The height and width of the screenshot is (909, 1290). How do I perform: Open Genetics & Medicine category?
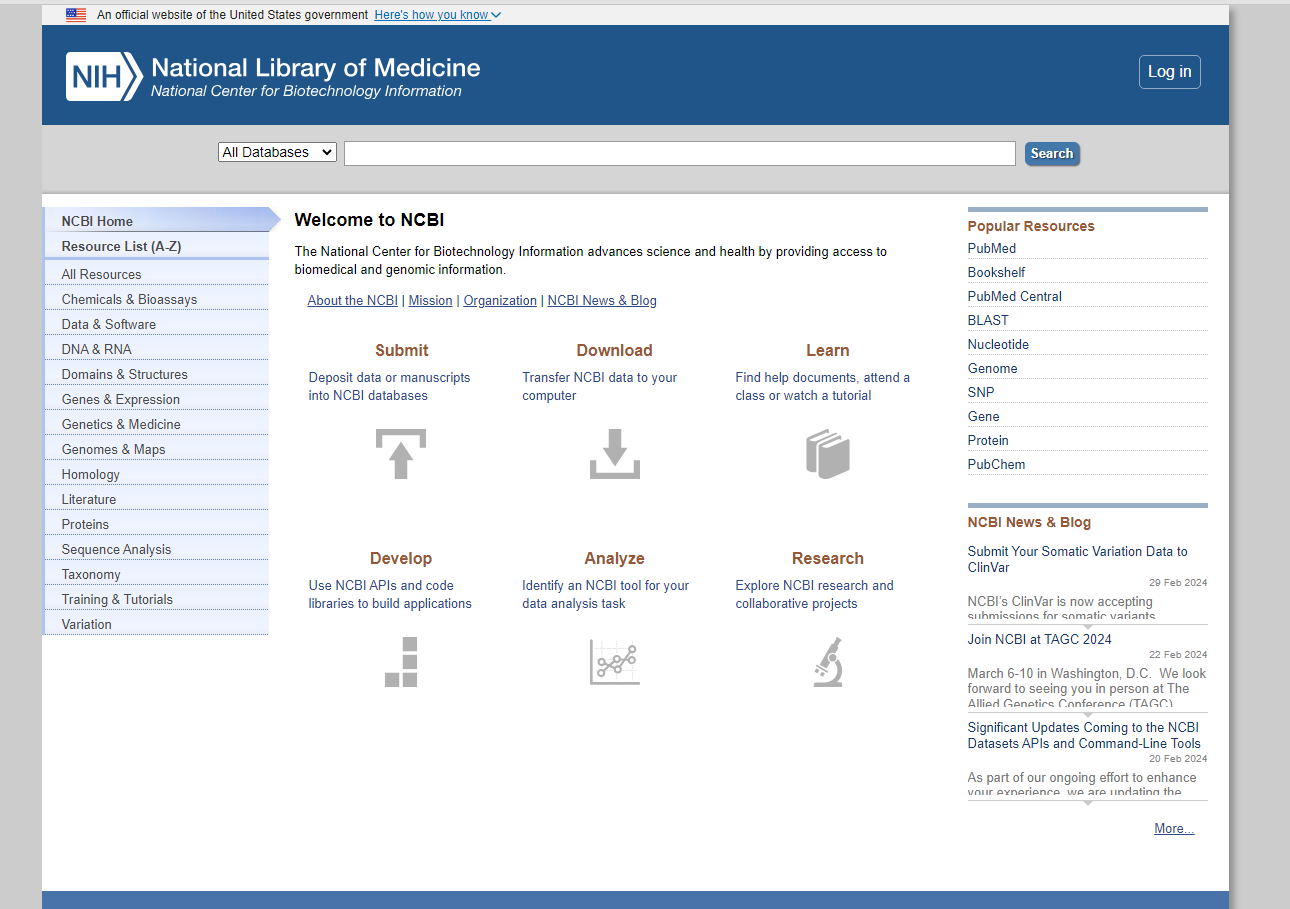pos(157,424)
